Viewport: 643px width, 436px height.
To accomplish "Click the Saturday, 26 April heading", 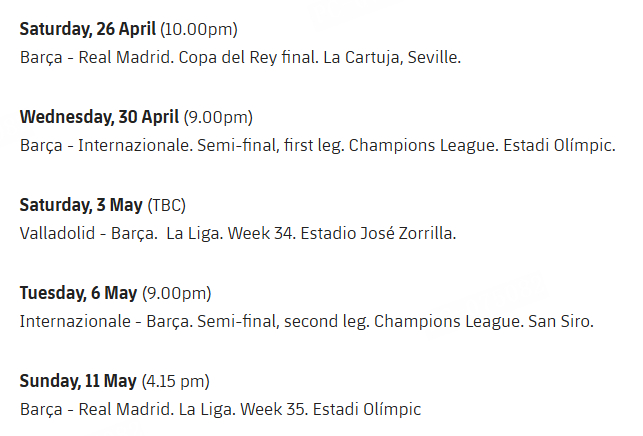I will pyautogui.click(x=87, y=29).
